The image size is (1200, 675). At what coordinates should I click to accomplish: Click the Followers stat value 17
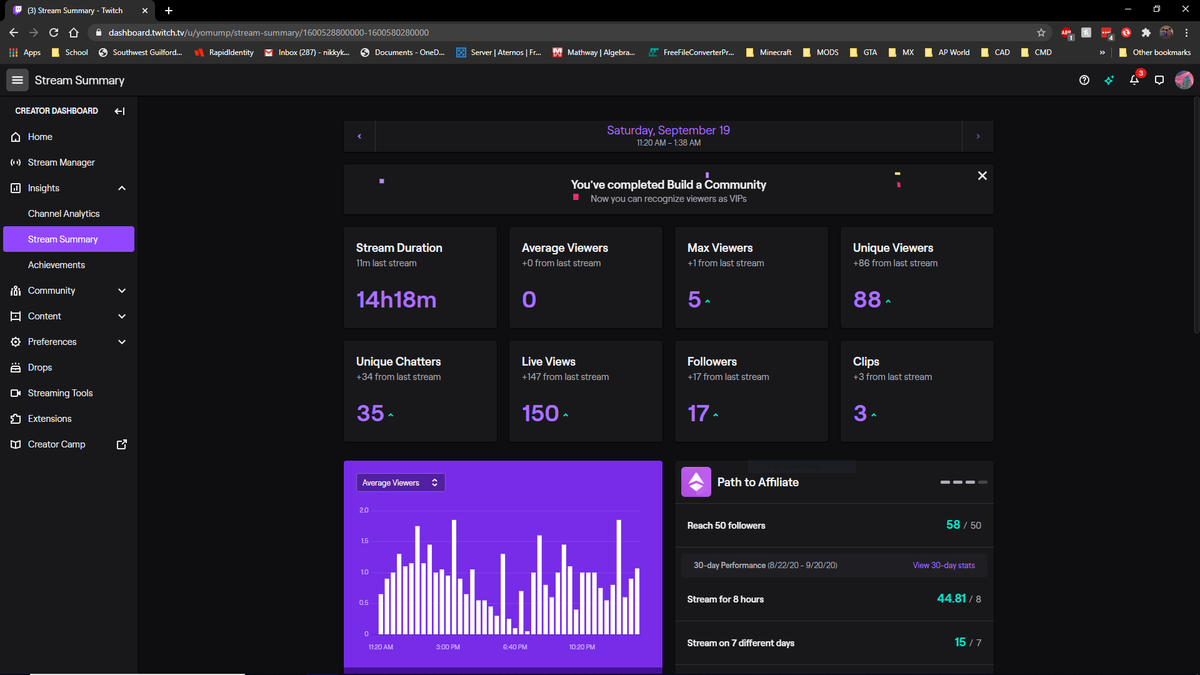pyautogui.click(x=698, y=412)
